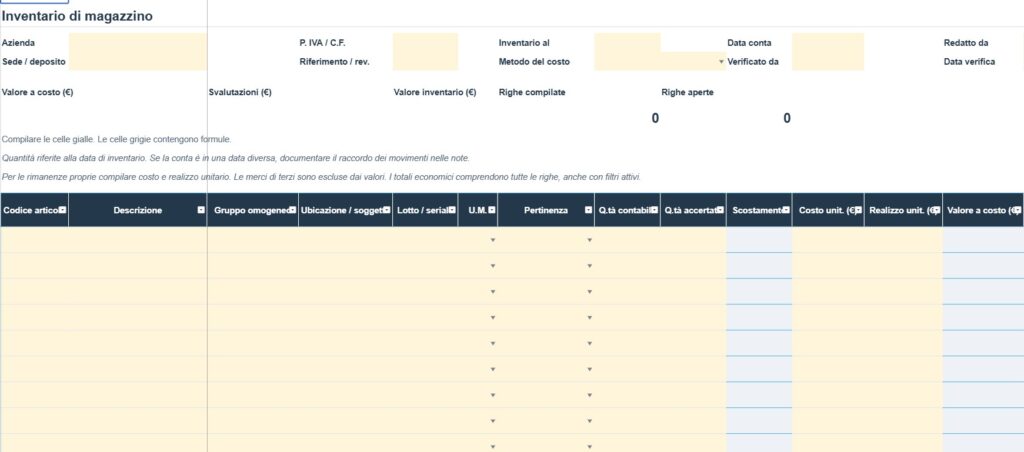Click the 'Compilare le celle gialle' instruction line

pyautogui.click(x=116, y=139)
